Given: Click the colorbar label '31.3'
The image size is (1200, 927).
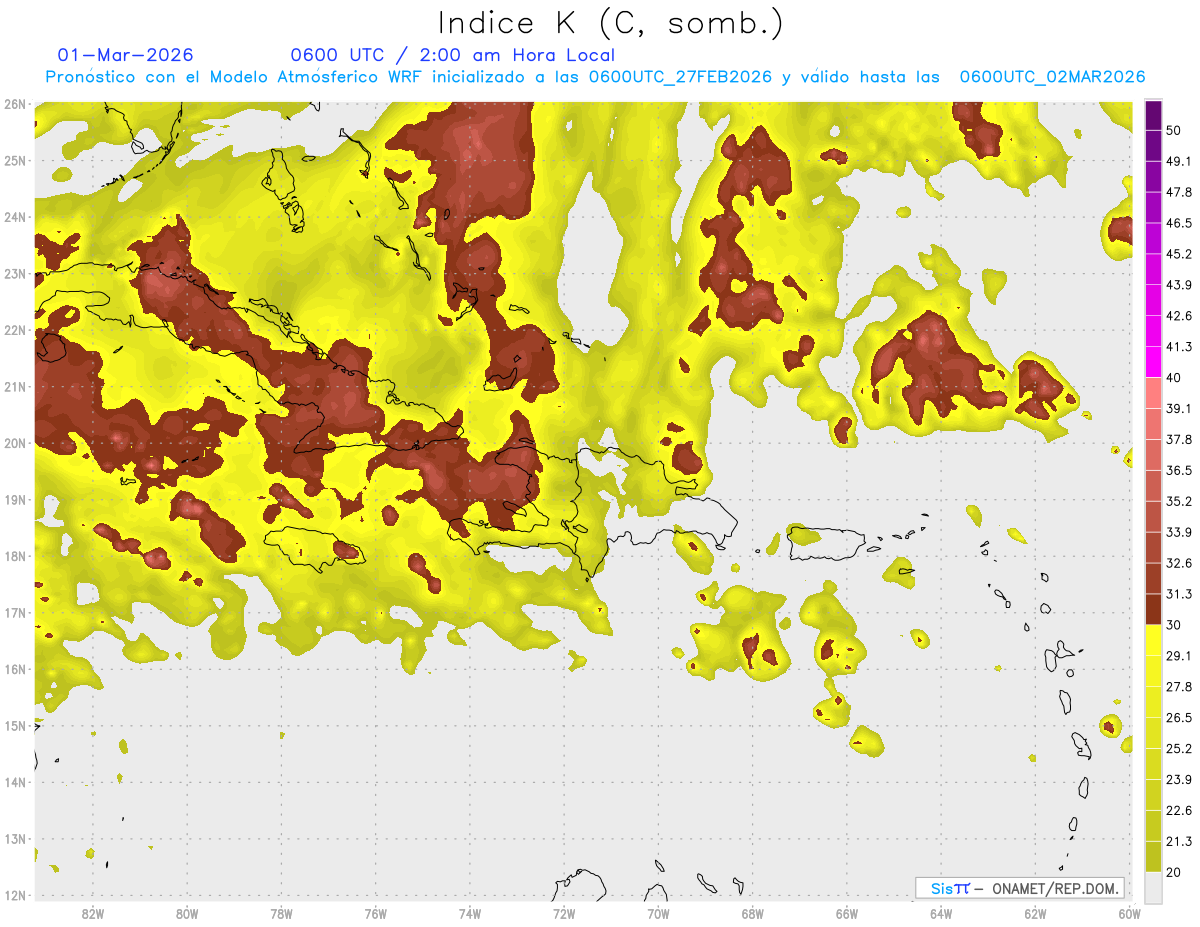Looking at the screenshot, I should click(x=1178, y=593).
